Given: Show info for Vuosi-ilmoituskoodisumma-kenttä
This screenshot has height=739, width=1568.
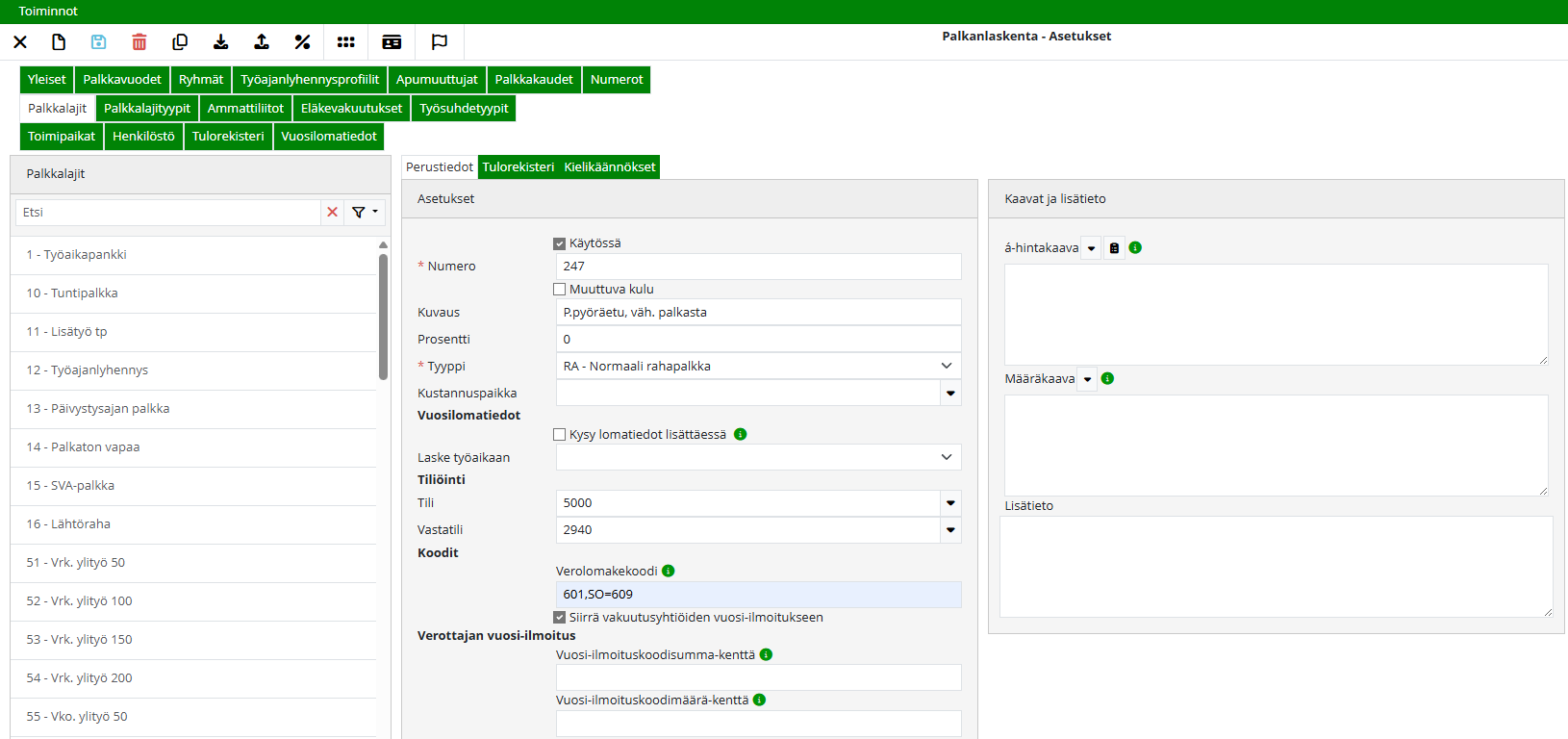Looking at the screenshot, I should point(766,654).
